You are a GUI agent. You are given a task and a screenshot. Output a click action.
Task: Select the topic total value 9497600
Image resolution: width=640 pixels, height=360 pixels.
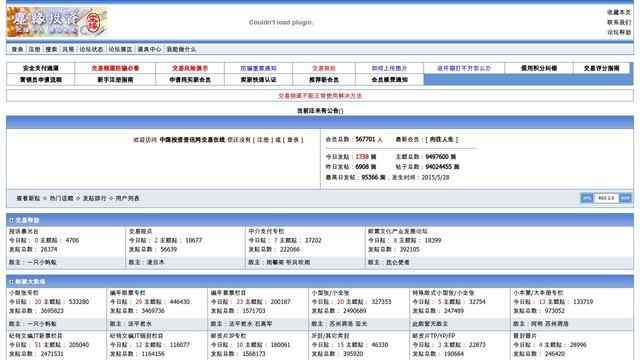coord(437,157)
